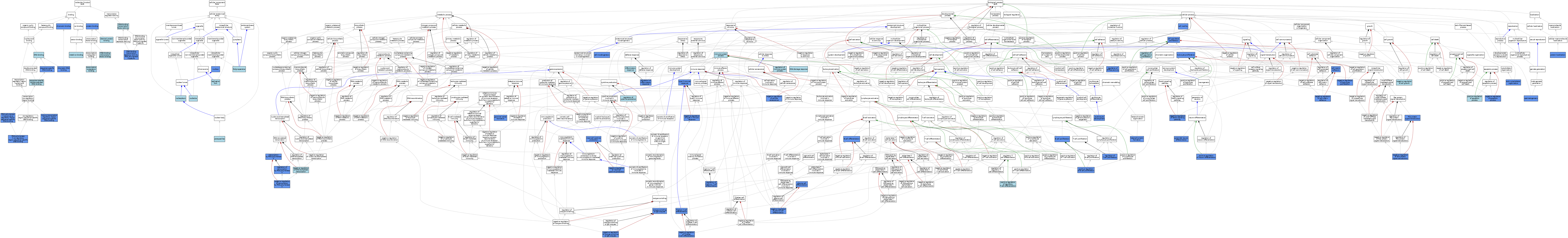This screenshot has height=238, width=1568.
Task: Select the 'cellular_component' root node
Action: pos(217,3)
